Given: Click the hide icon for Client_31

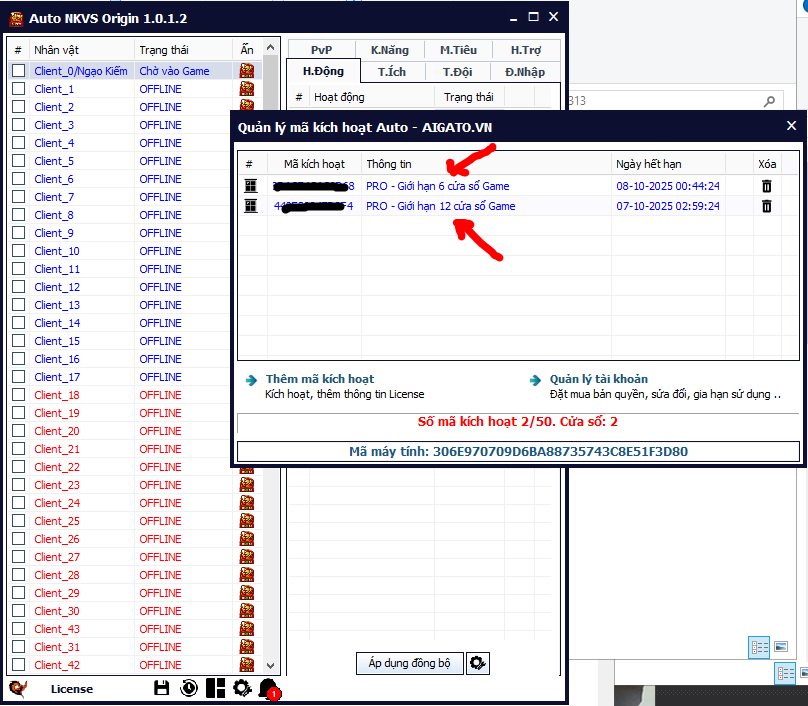Looking at the screenshot, I should click(x=247, y=647).
